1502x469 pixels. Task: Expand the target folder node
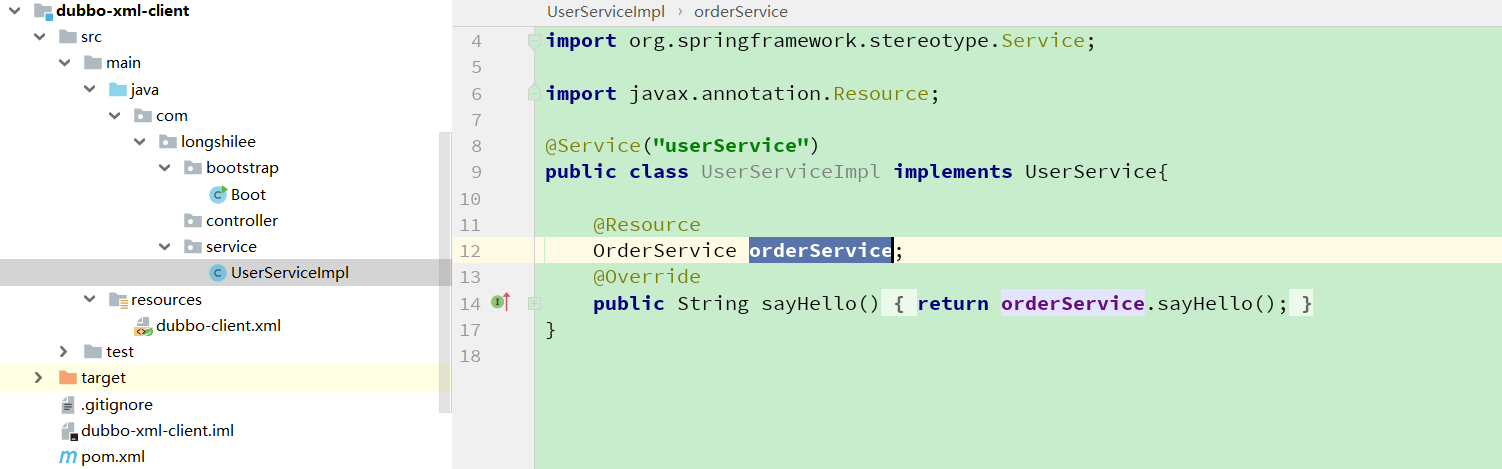38,378
